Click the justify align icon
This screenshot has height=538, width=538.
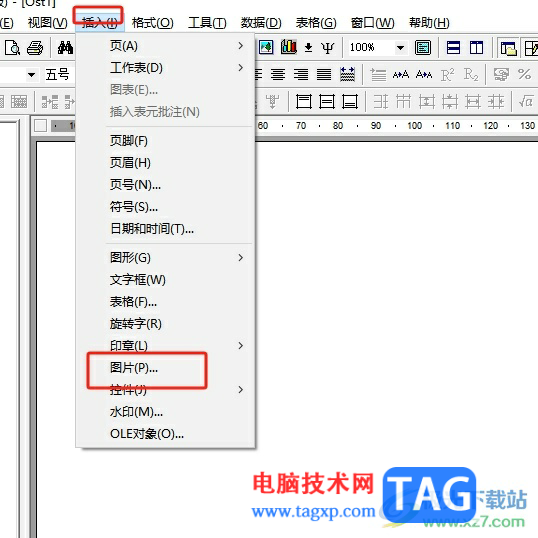[x=324, y=74]
